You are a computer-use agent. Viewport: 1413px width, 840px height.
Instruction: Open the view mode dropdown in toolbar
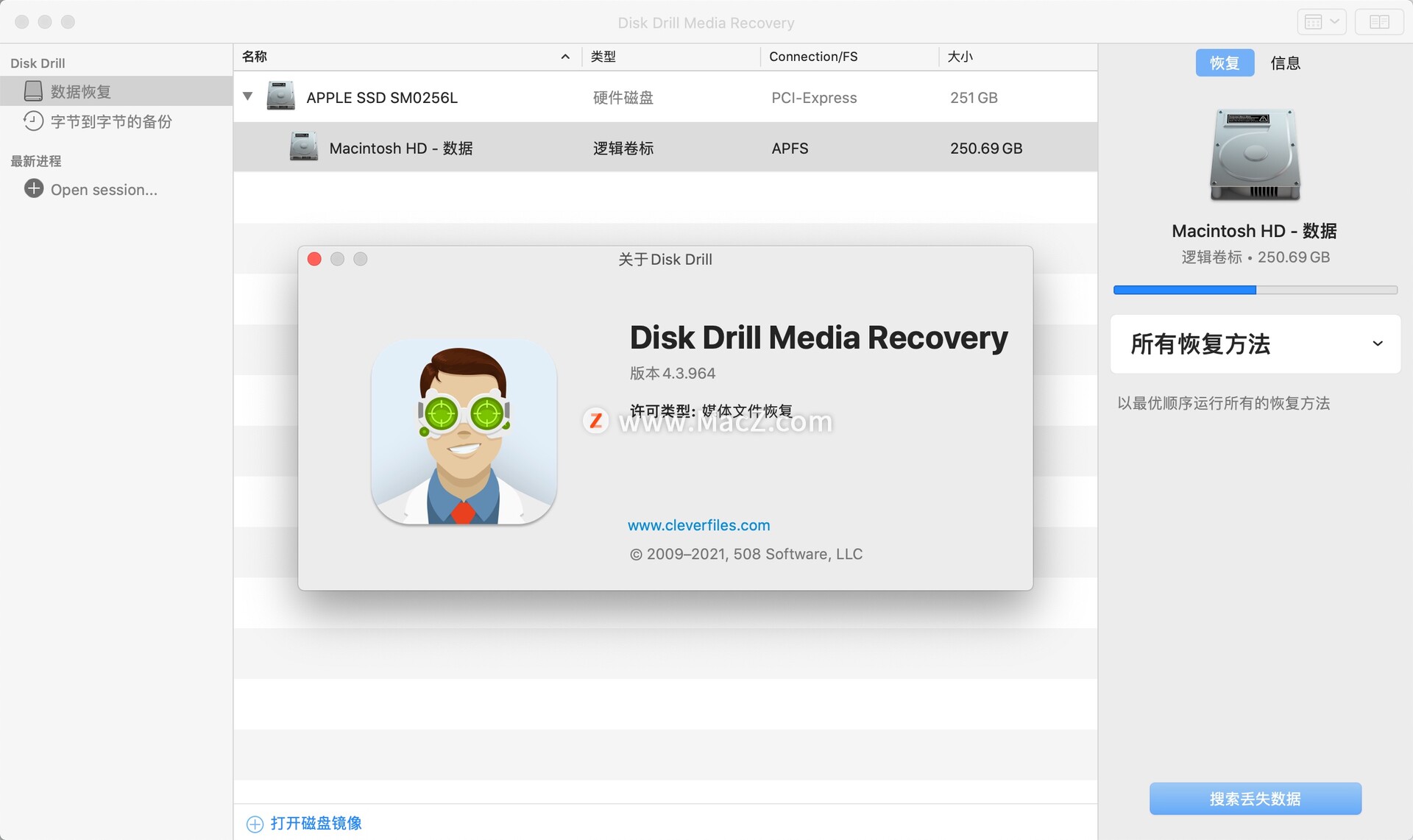point(1322,22)
